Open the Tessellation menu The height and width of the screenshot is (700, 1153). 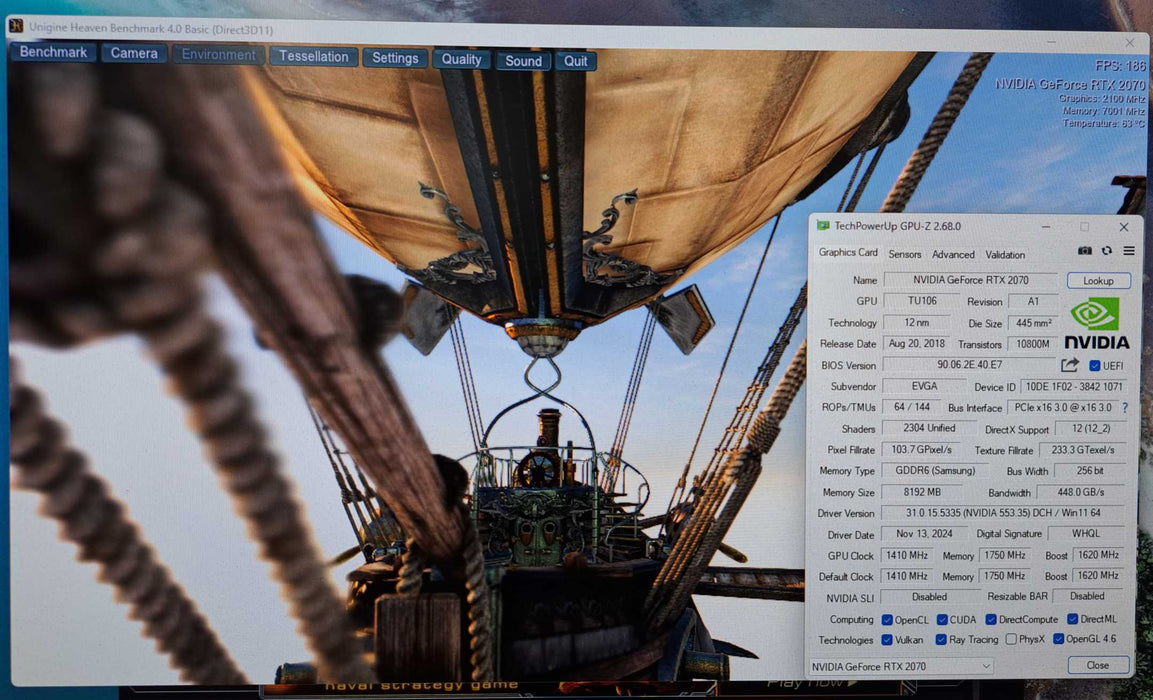coord(313,57)
